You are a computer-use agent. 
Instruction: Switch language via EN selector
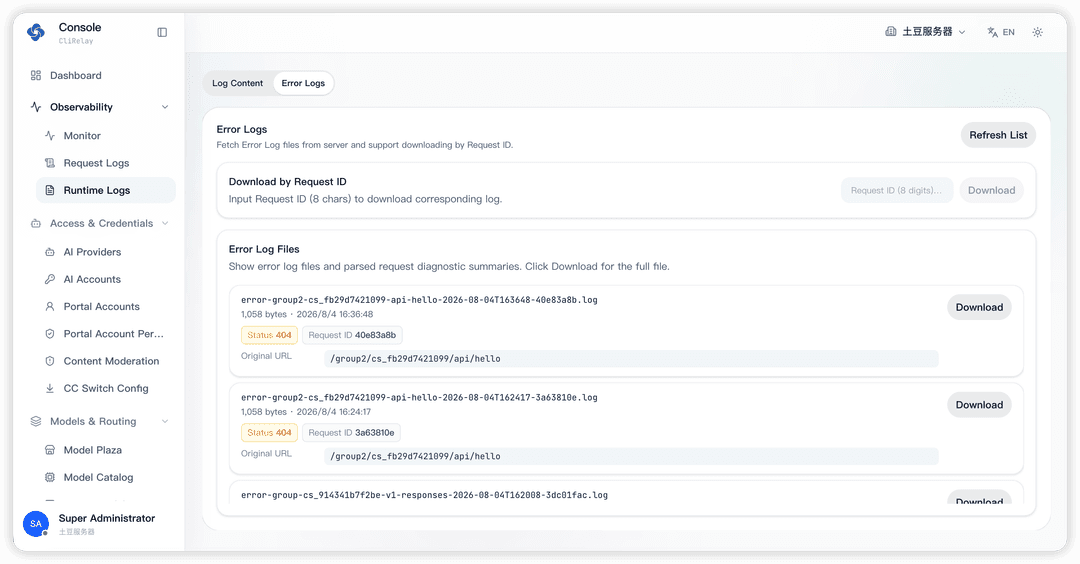1001,32
